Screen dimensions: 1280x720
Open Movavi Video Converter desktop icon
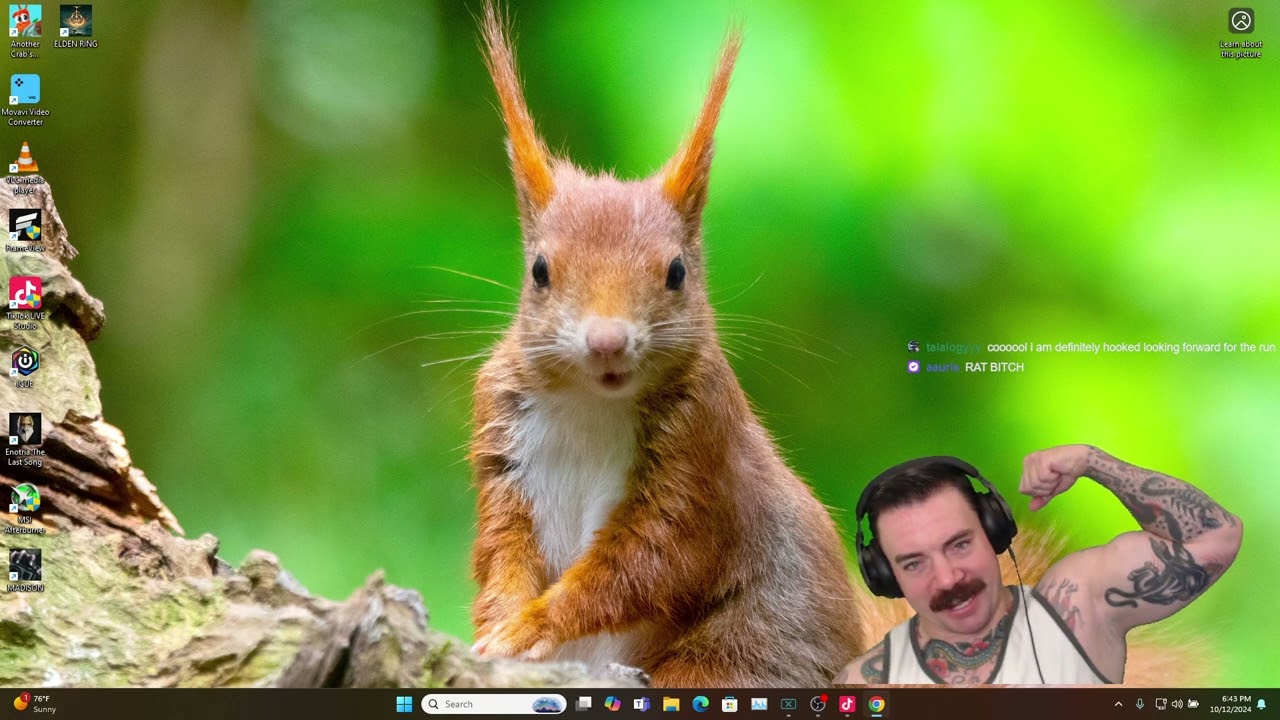[25, 90]
